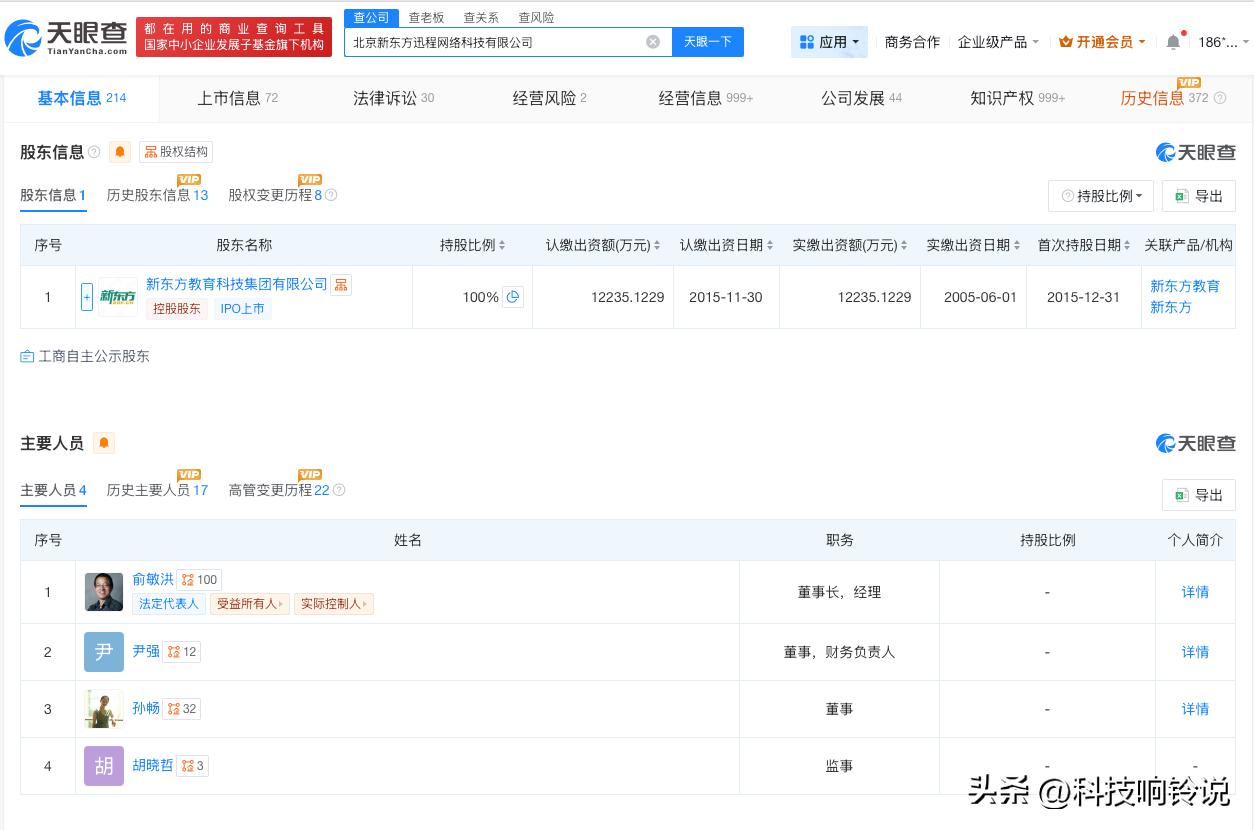The image size is (1254, 830).
Task: Expand the shareholder row with plus button
Action: click(x=87, y=297)
